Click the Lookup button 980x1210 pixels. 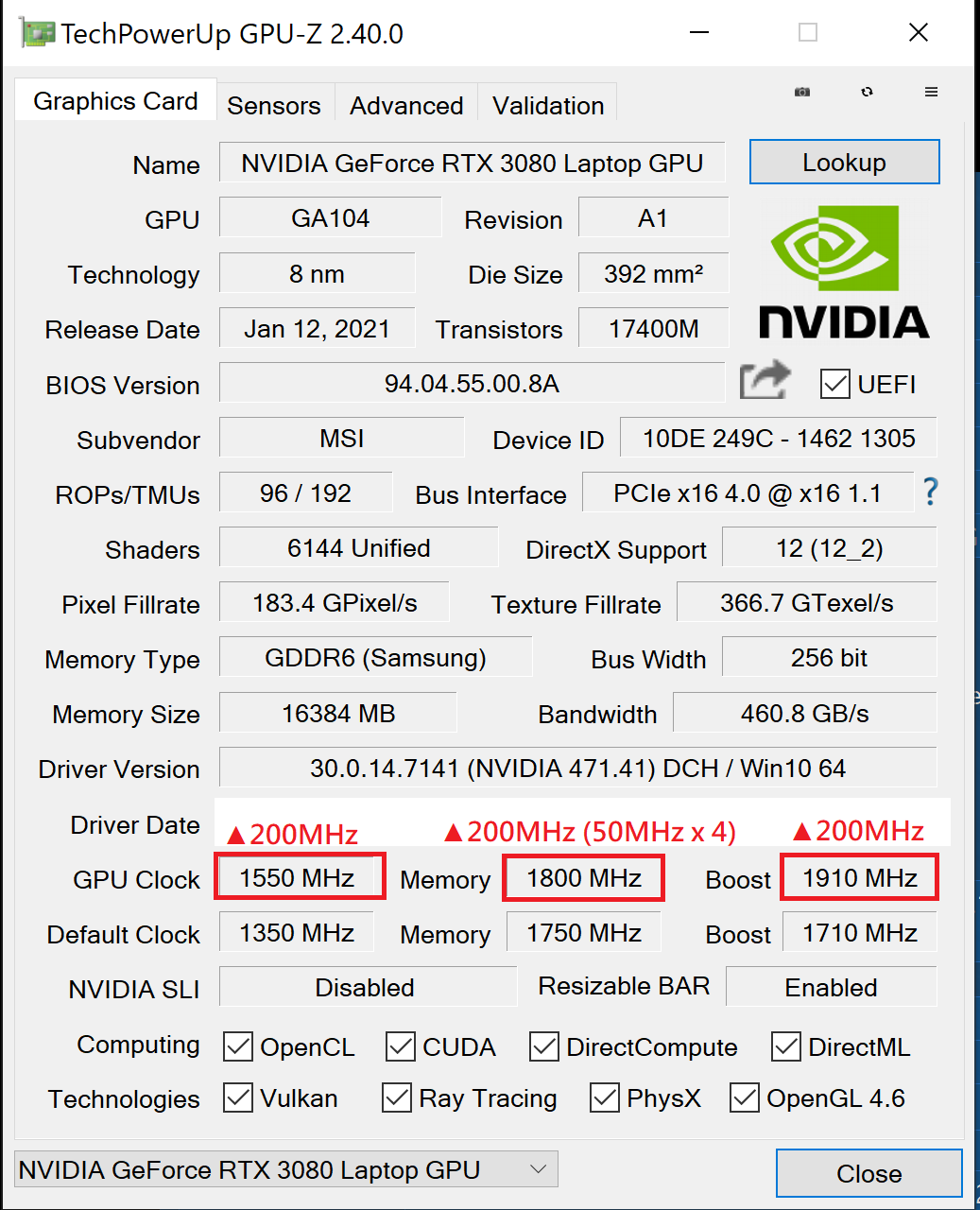(x=844, y=163)
